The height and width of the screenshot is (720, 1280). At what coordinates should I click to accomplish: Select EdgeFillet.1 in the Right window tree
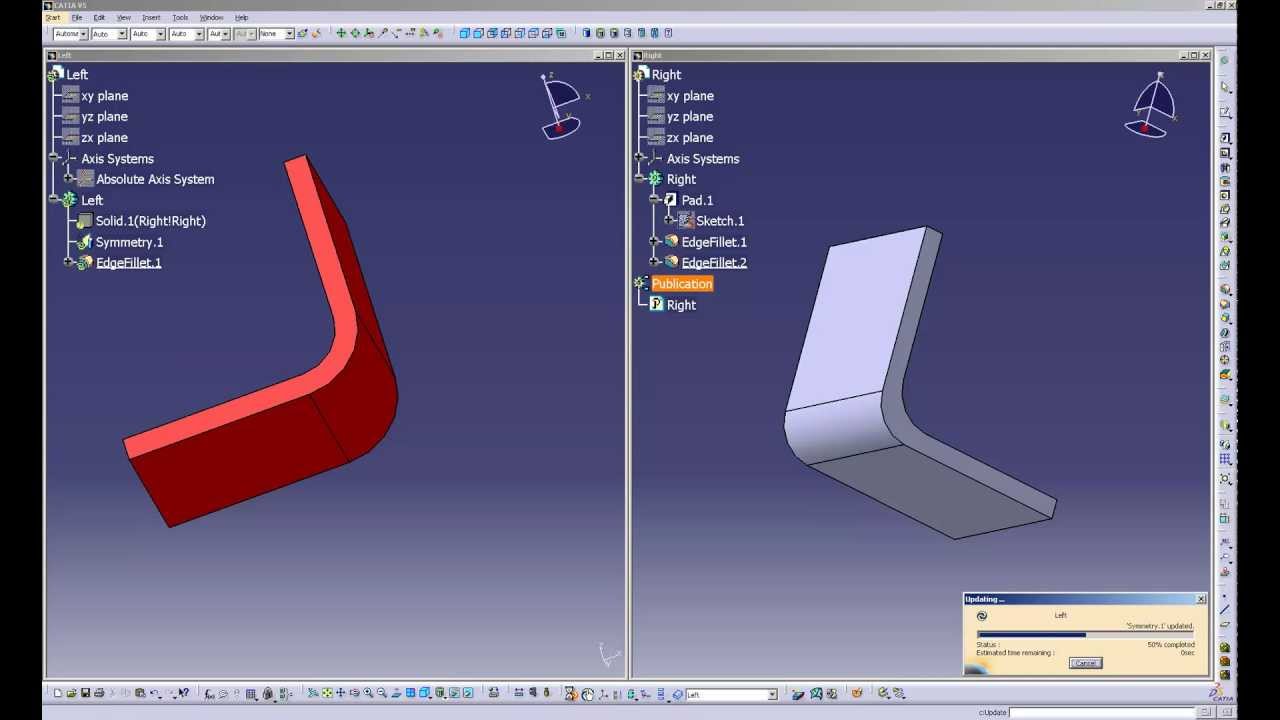click(x=714, y=242)
